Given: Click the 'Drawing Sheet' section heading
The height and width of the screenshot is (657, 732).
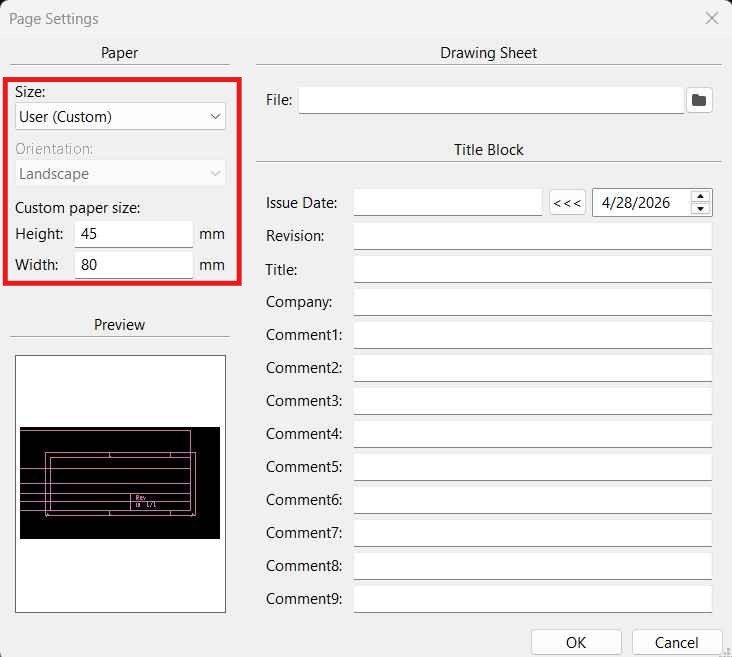Looking at the screenshot, I should (489, 53).
